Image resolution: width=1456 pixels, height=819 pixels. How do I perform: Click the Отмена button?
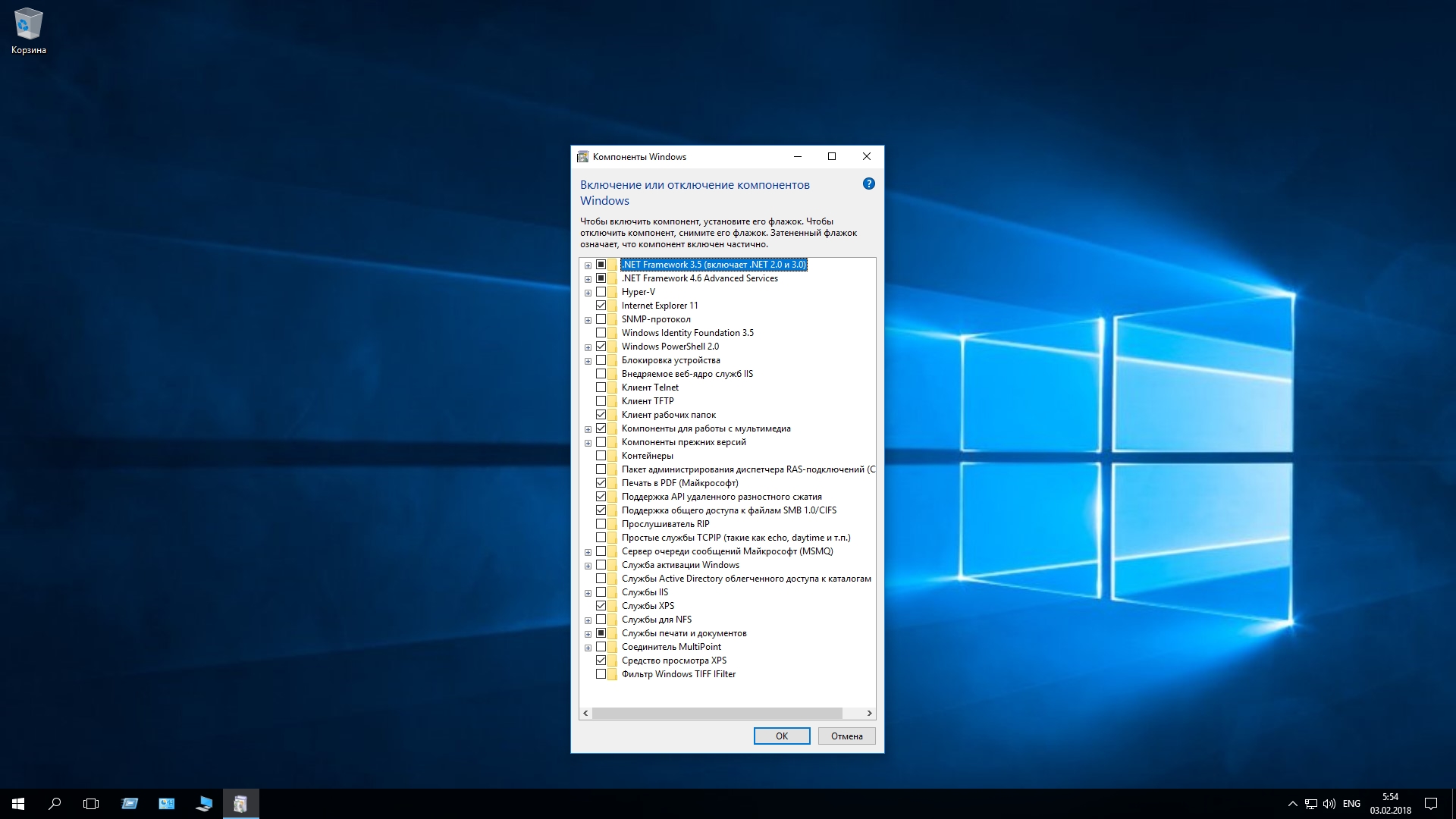(846, 736)
